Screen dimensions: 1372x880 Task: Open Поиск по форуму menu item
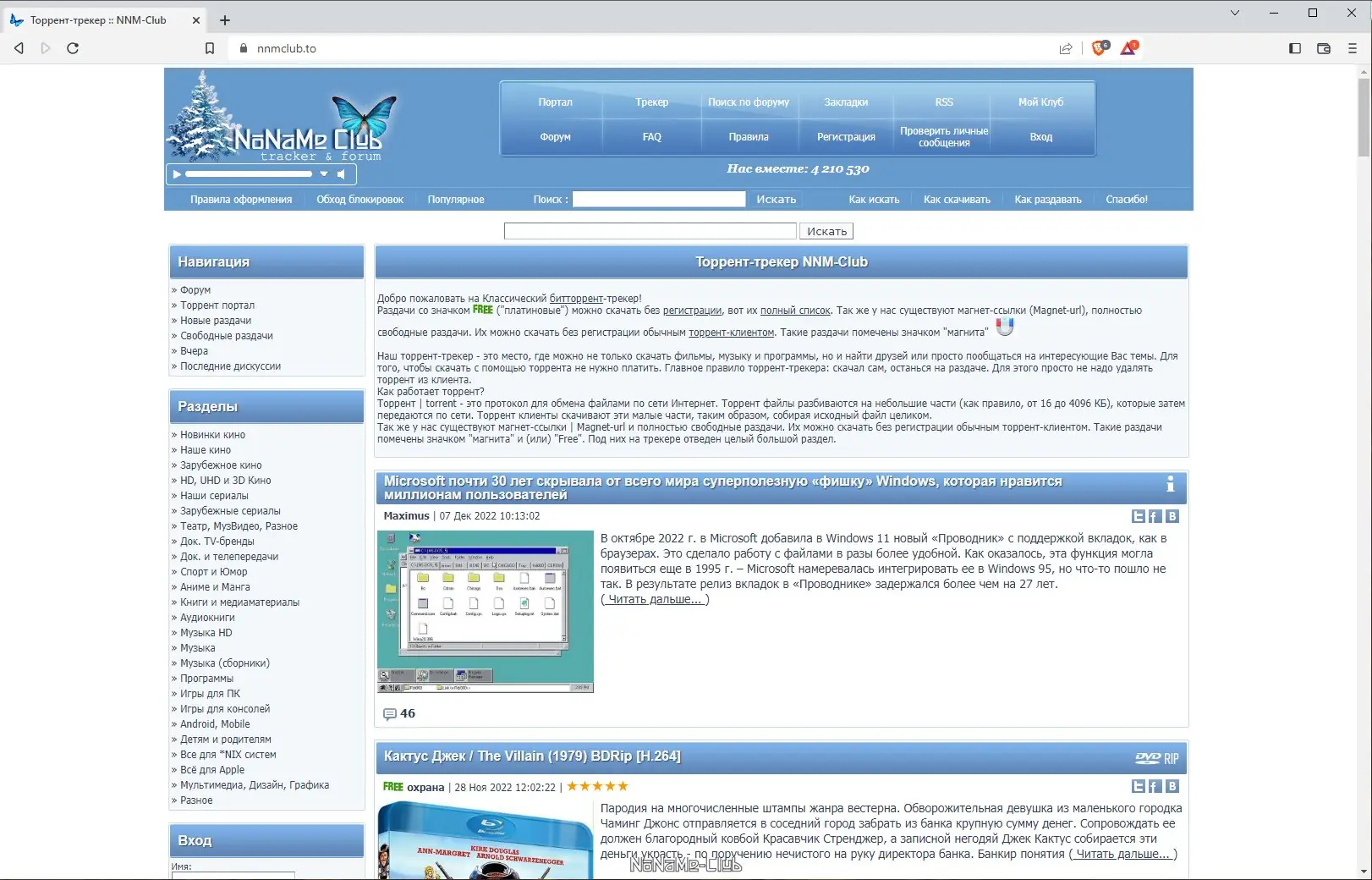point(749,102)
